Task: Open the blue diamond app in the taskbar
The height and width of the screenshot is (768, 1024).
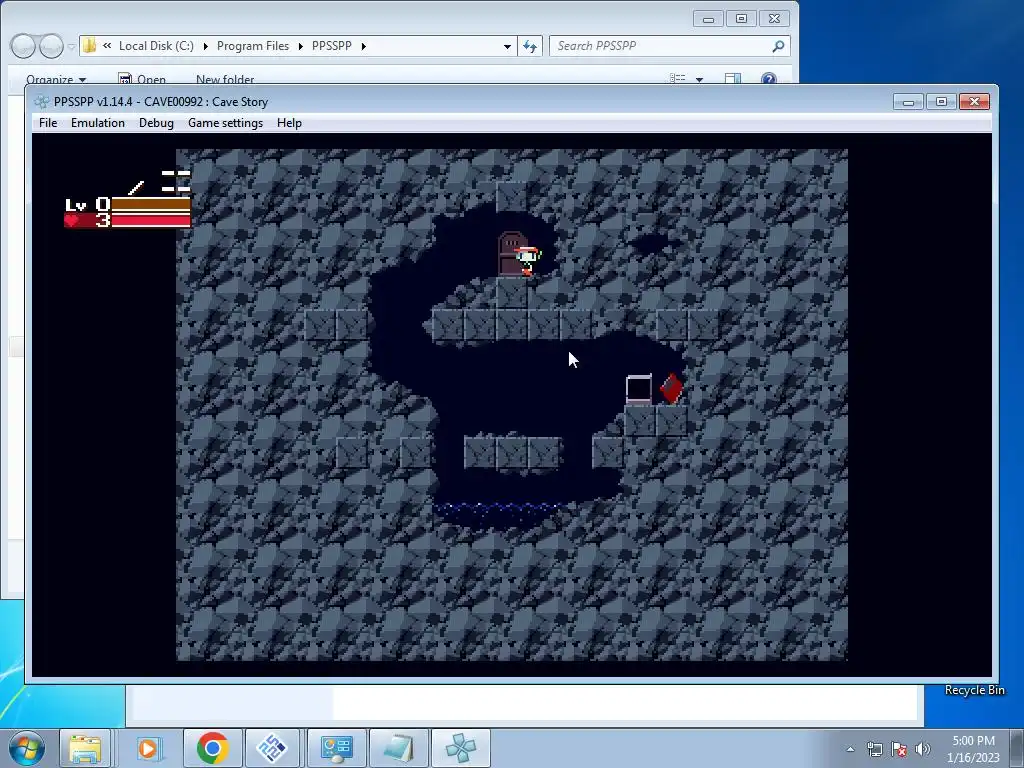Action: tap(272, 748)
